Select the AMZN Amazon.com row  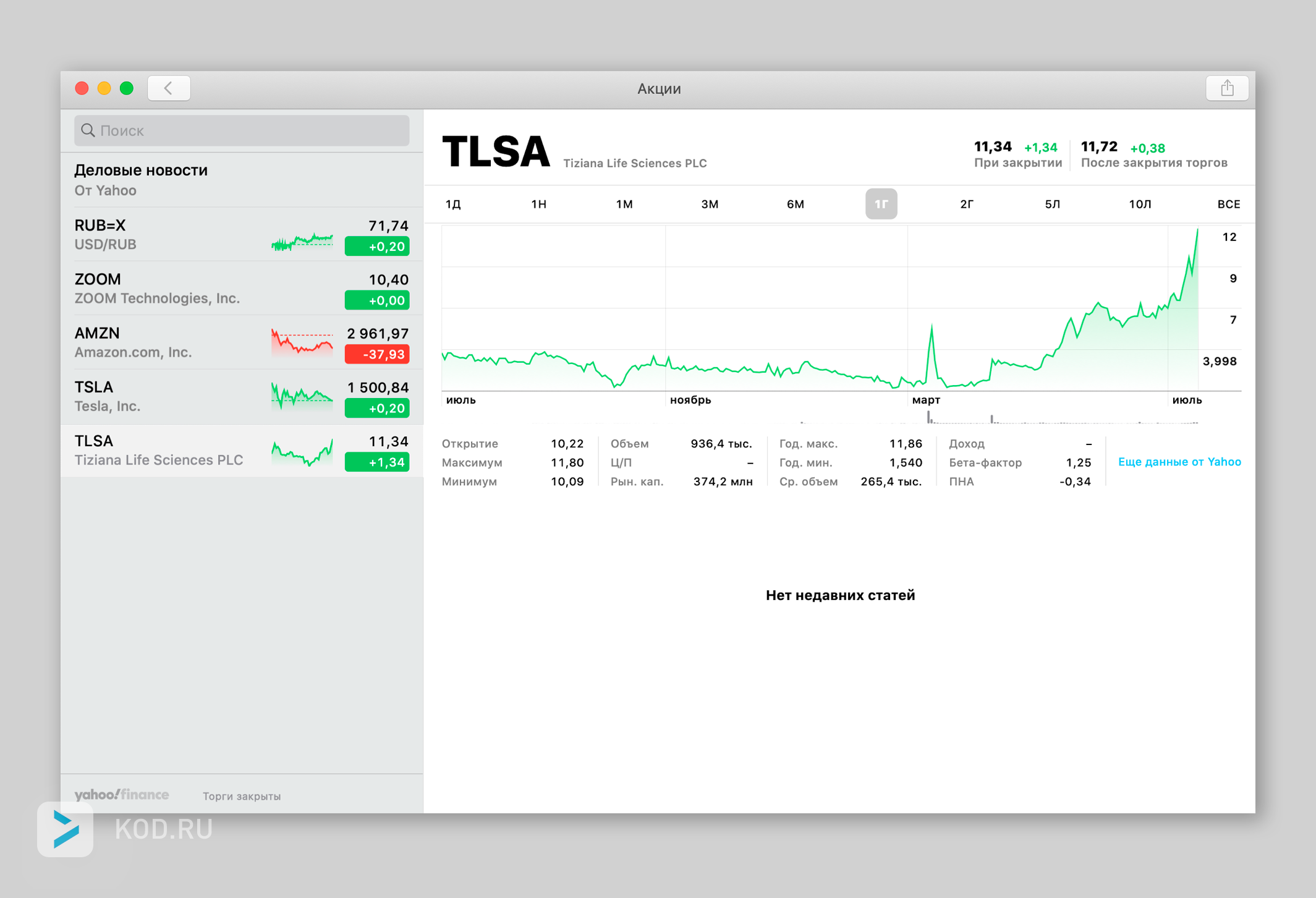point(242,342)
